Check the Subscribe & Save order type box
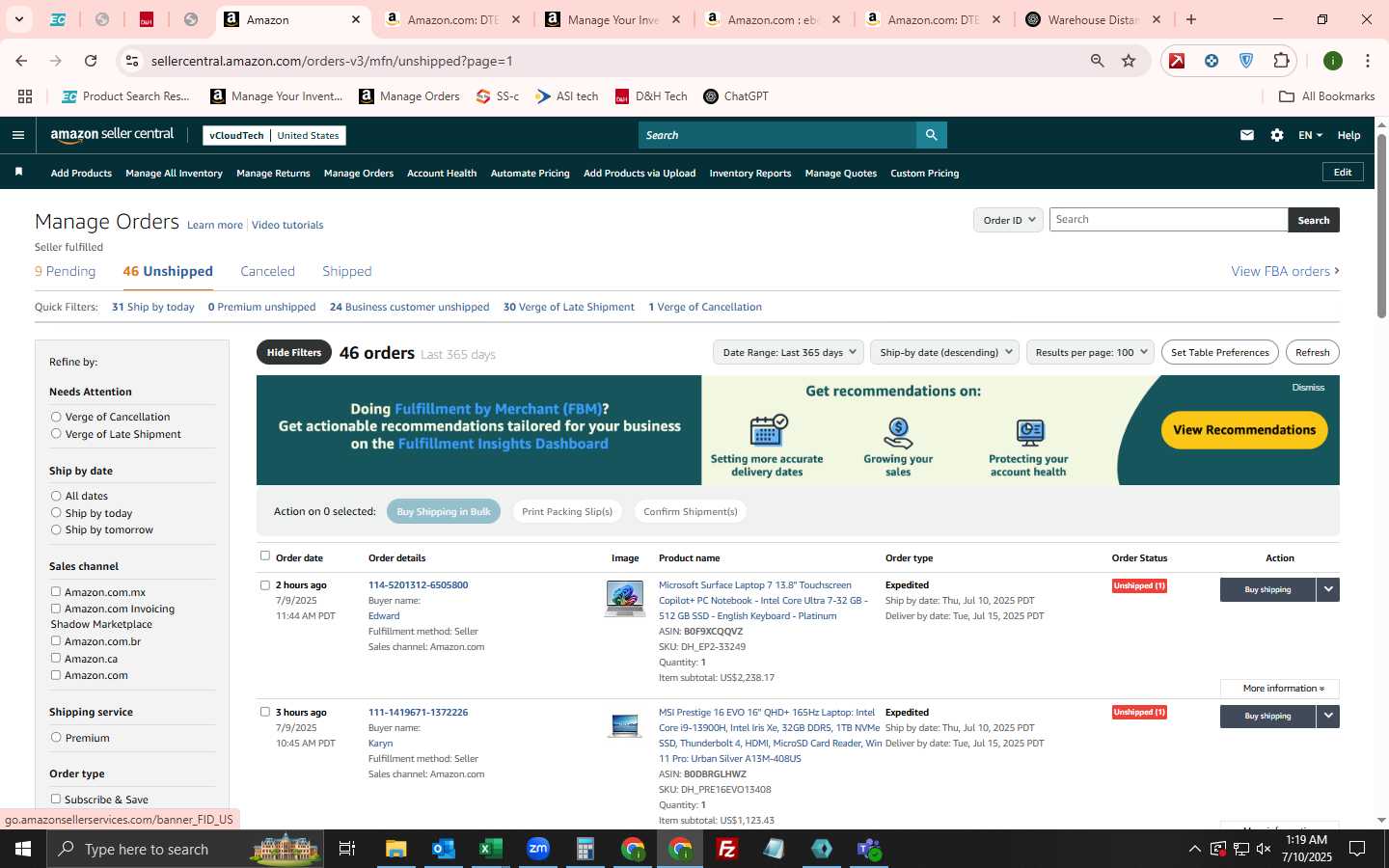This screenshot has width=1389, height=868. pos(56,799)
